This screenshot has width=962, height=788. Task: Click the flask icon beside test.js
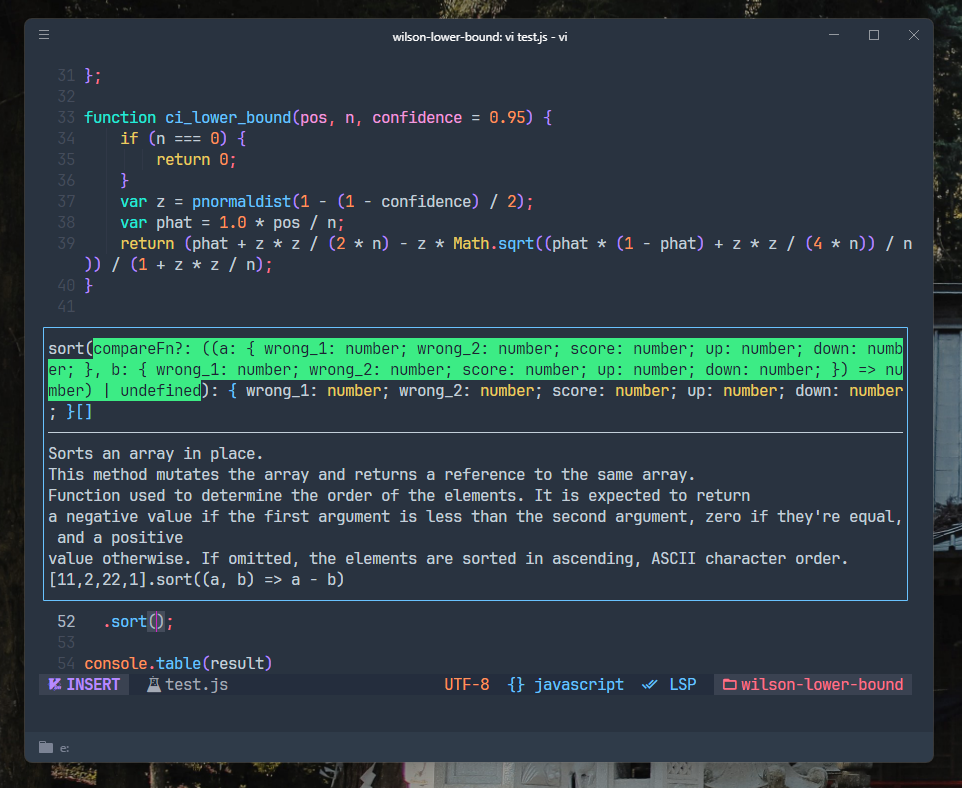[154, 685]
